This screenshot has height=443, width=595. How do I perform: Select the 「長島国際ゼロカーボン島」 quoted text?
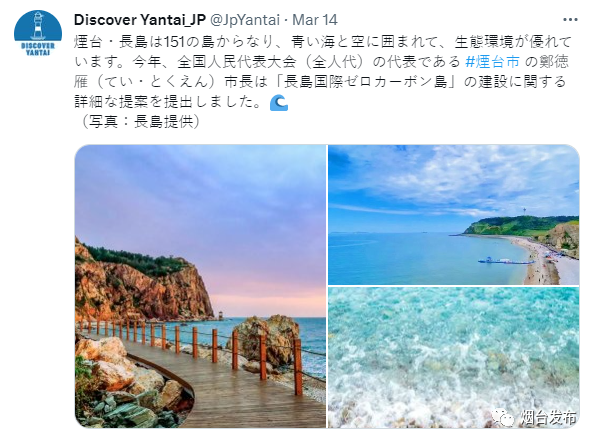(x=366, y=82)
